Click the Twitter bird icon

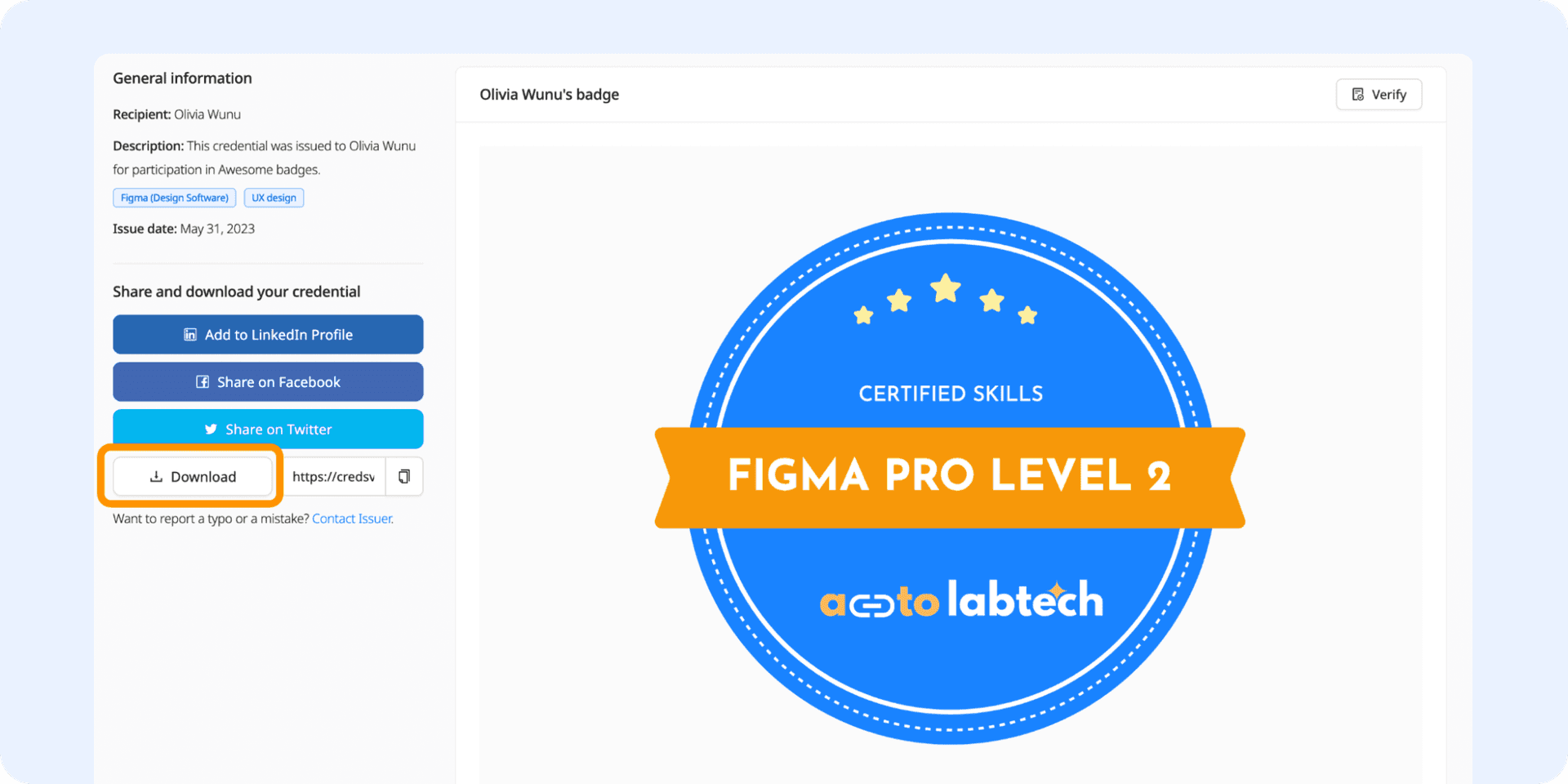tap(211, 430)
